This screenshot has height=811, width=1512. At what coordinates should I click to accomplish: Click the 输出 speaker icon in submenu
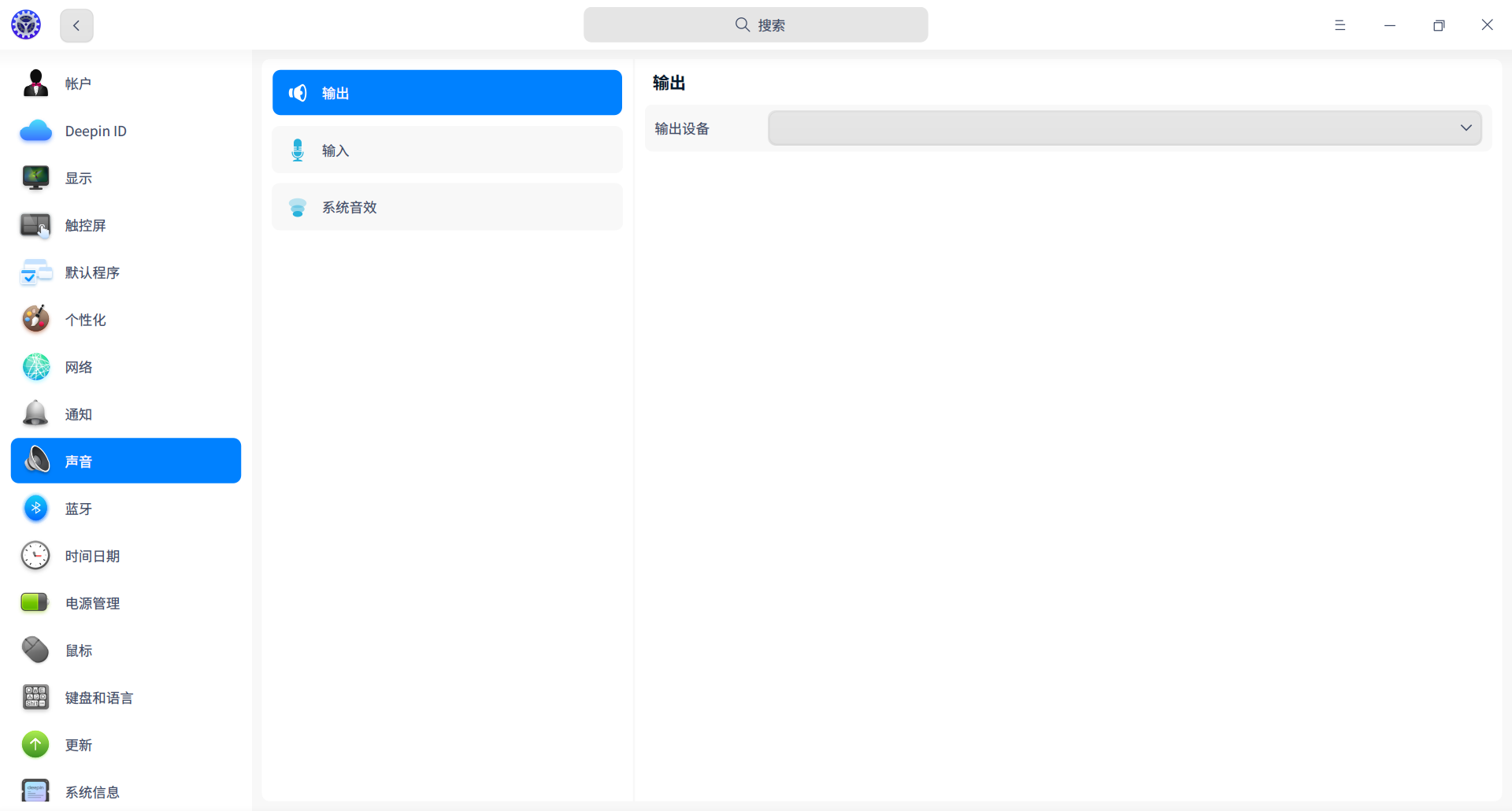click(x=298, y=93)
